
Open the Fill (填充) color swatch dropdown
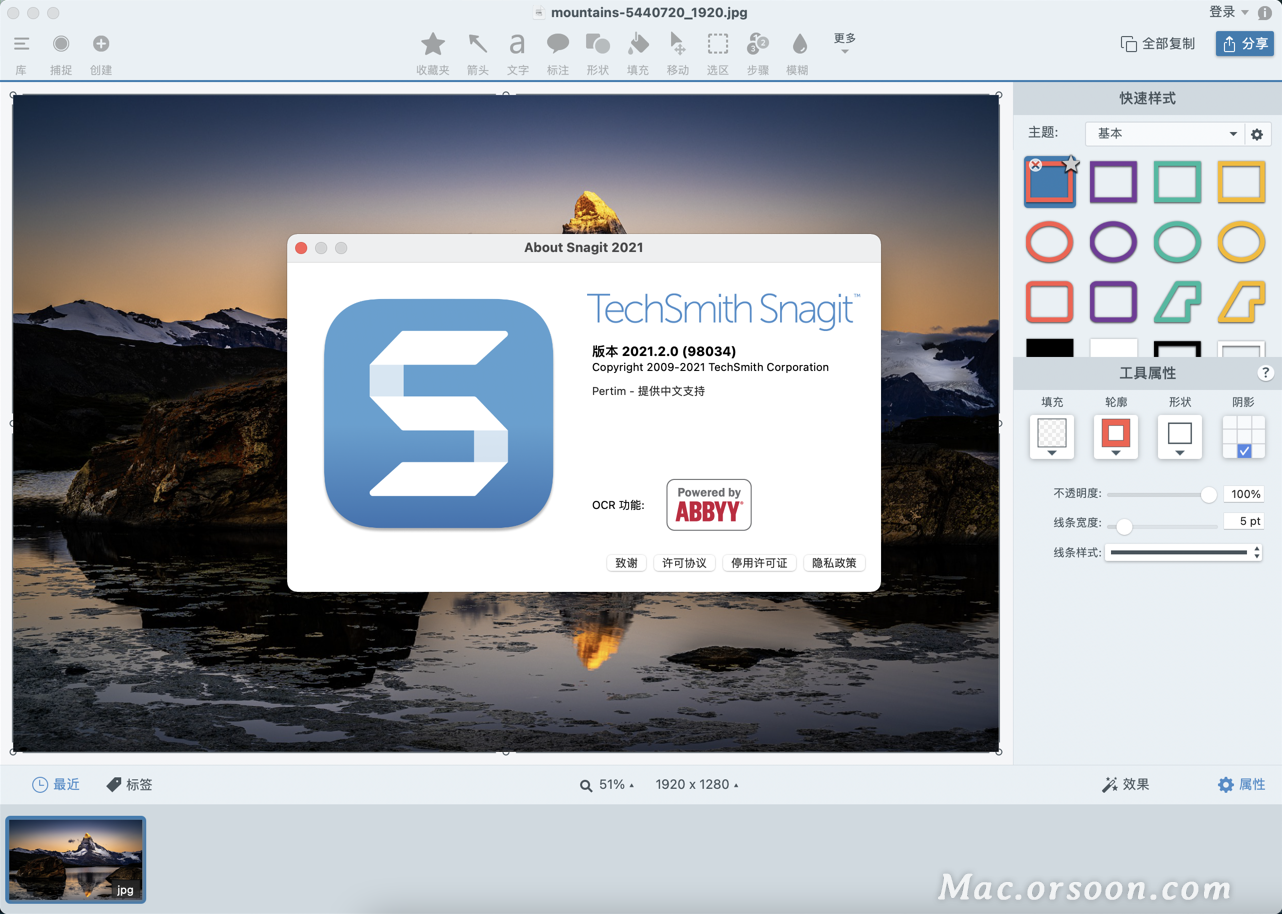point(1052,437)
